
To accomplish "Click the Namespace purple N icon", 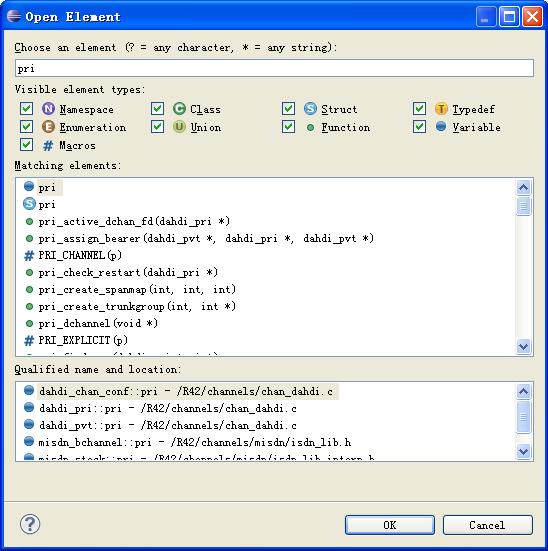I will (49, 109).
